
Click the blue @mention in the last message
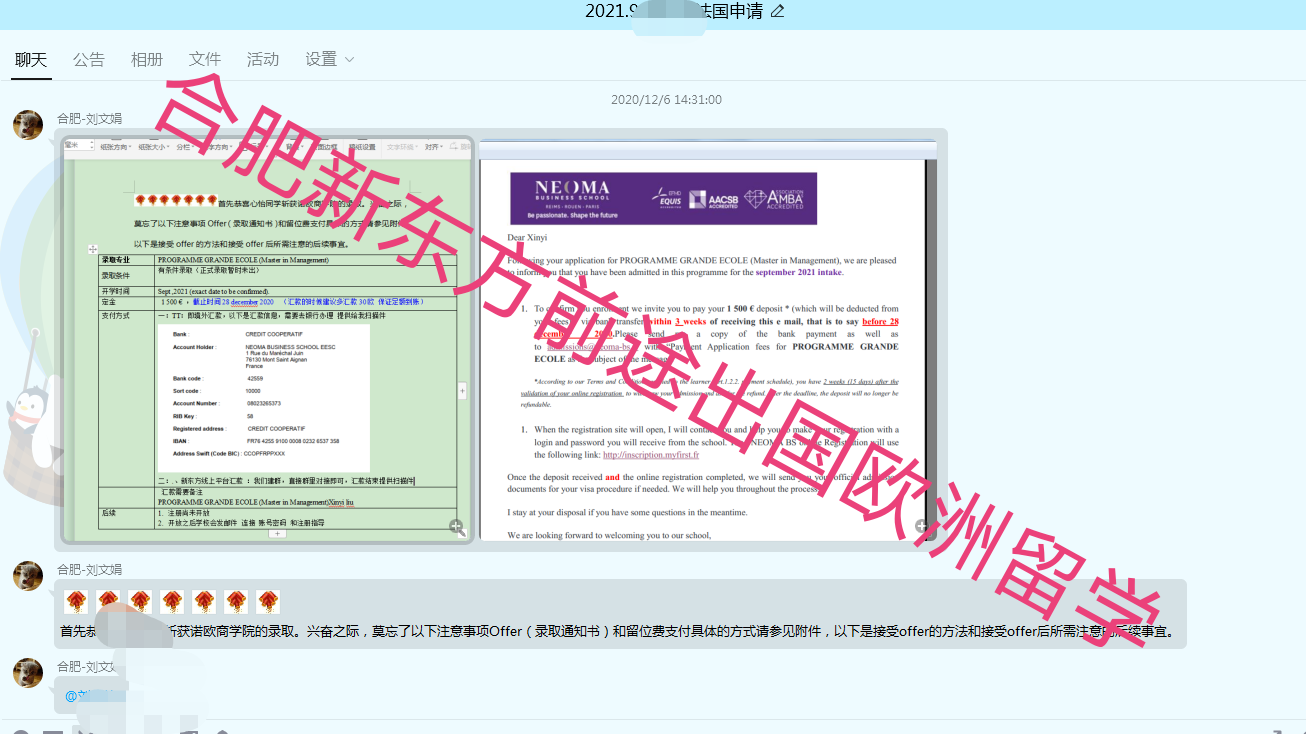tap(95, 696)
